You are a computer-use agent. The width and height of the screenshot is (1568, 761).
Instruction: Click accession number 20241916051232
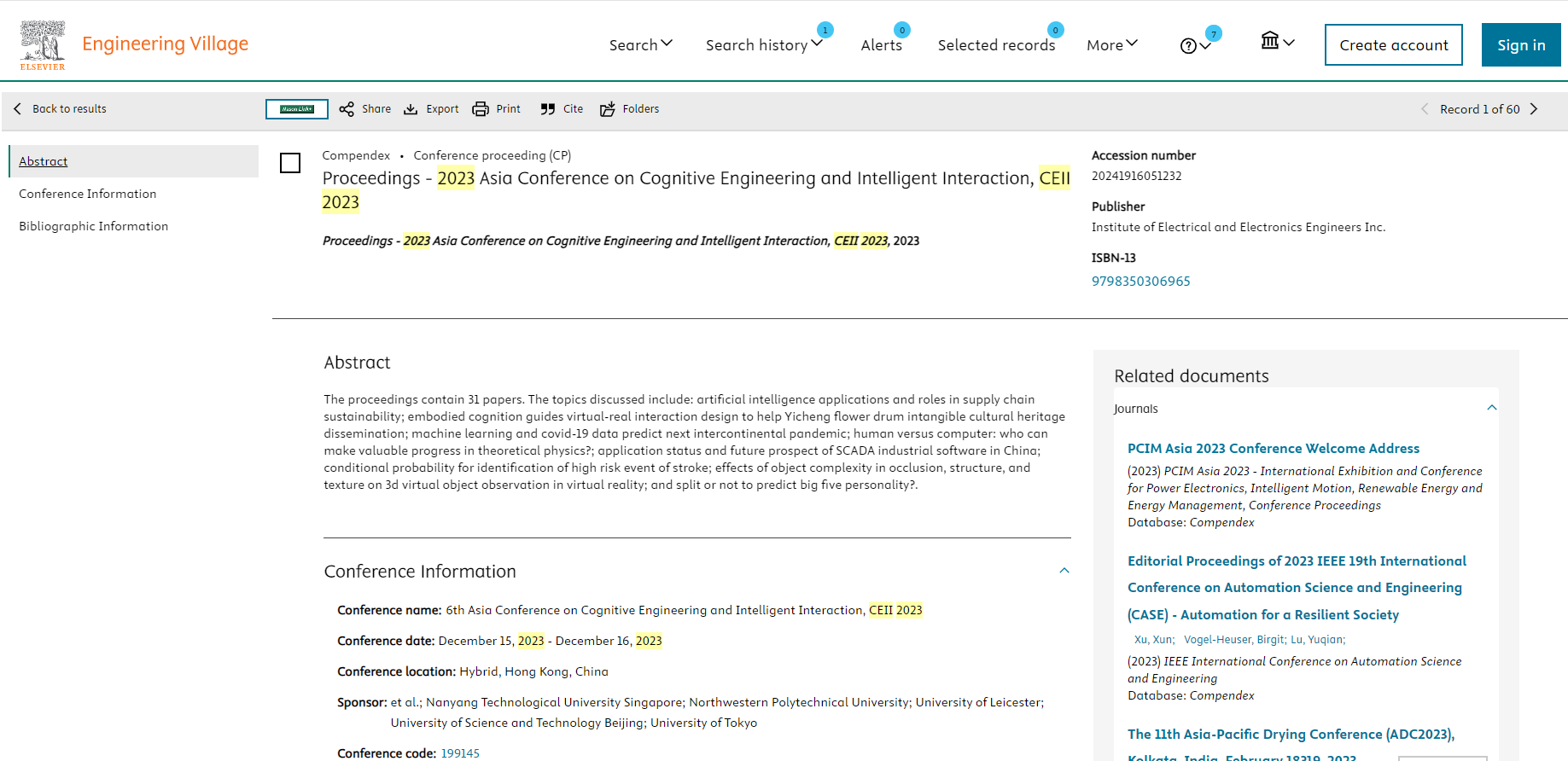1136,176
